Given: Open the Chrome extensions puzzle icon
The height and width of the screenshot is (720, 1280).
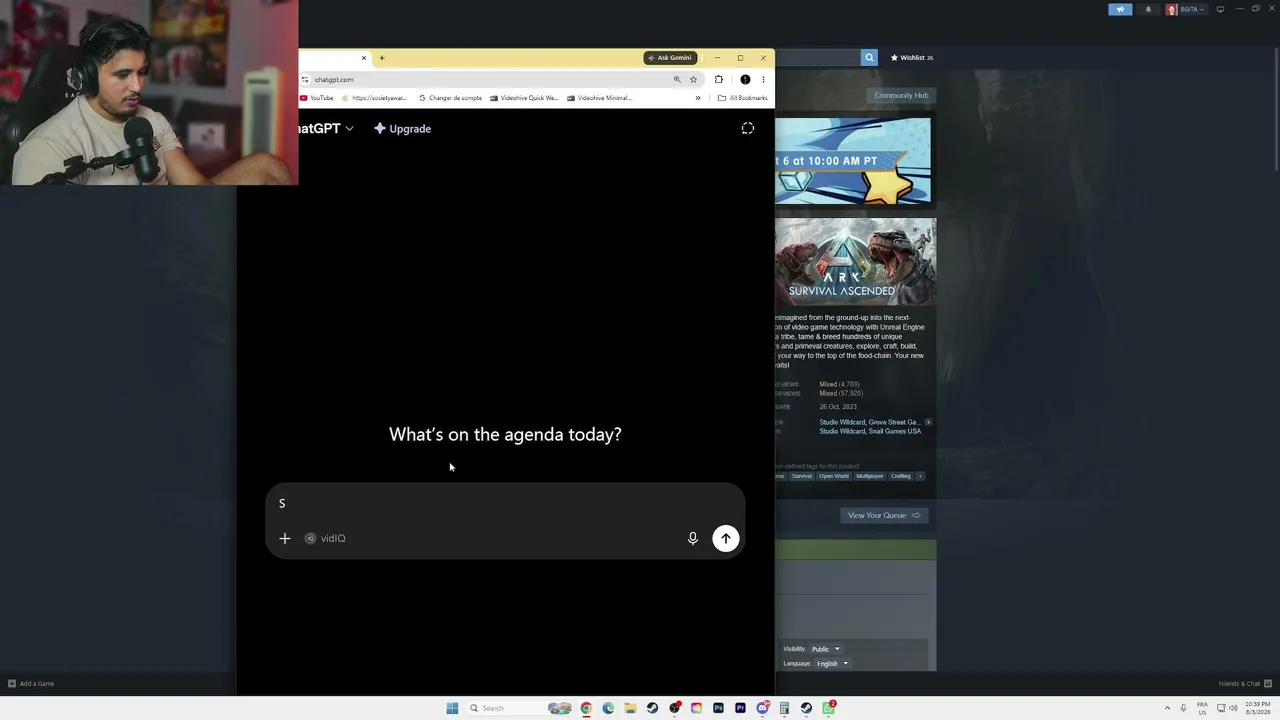Looking at the screenshot, I should (718, 79).
